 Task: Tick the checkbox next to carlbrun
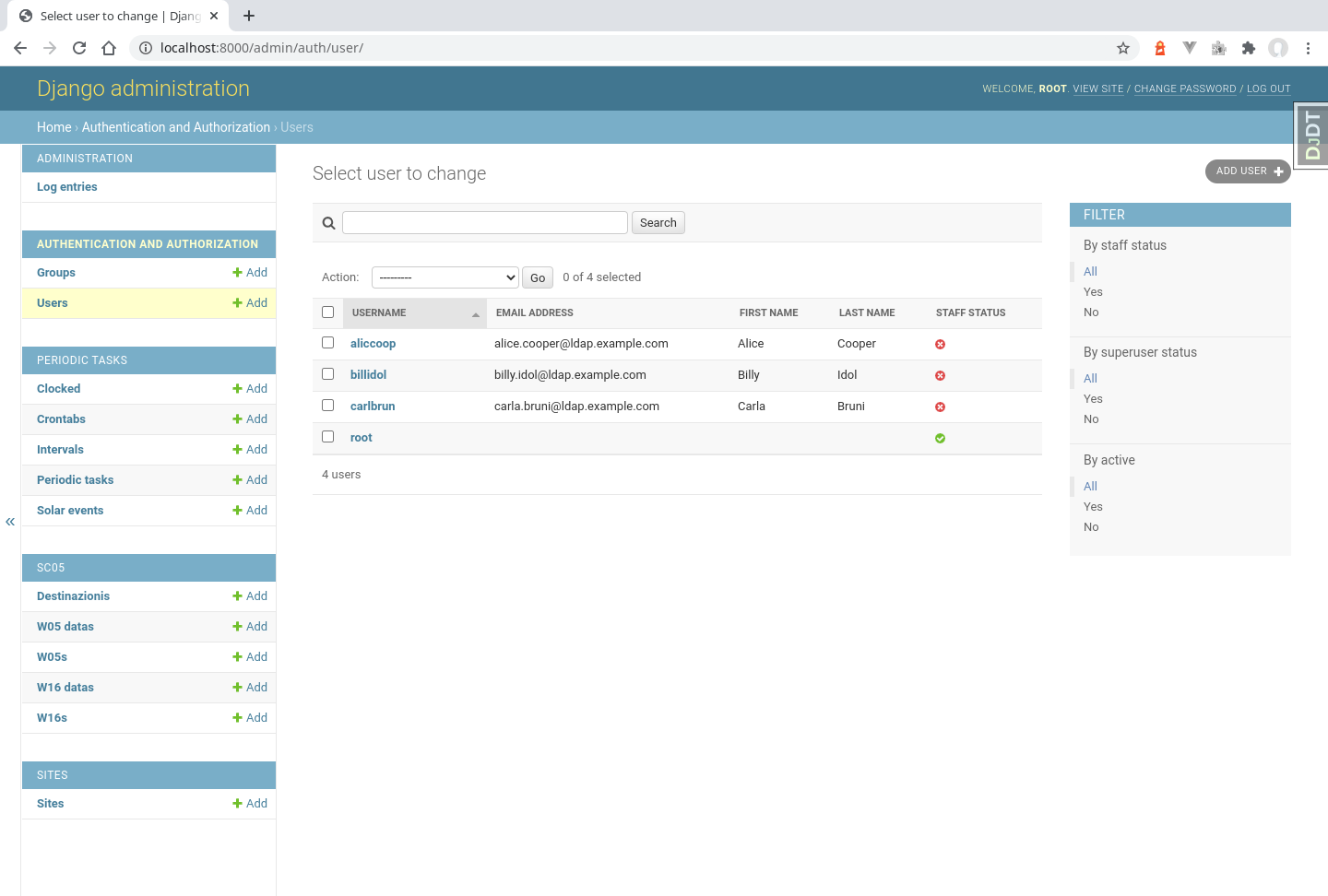tap(327, 406)
